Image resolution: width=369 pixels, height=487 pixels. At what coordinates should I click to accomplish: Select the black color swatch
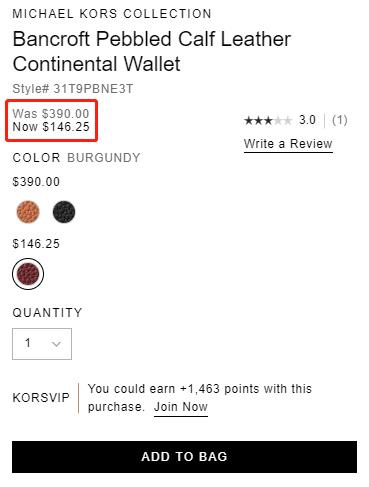64,212
